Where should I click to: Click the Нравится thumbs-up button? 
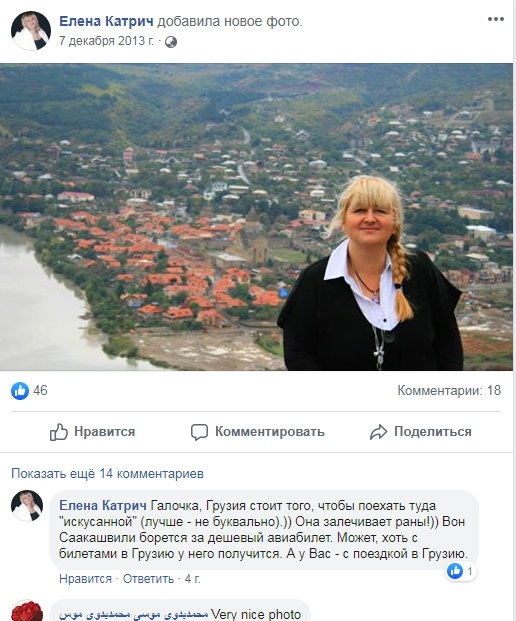point(92,432)
